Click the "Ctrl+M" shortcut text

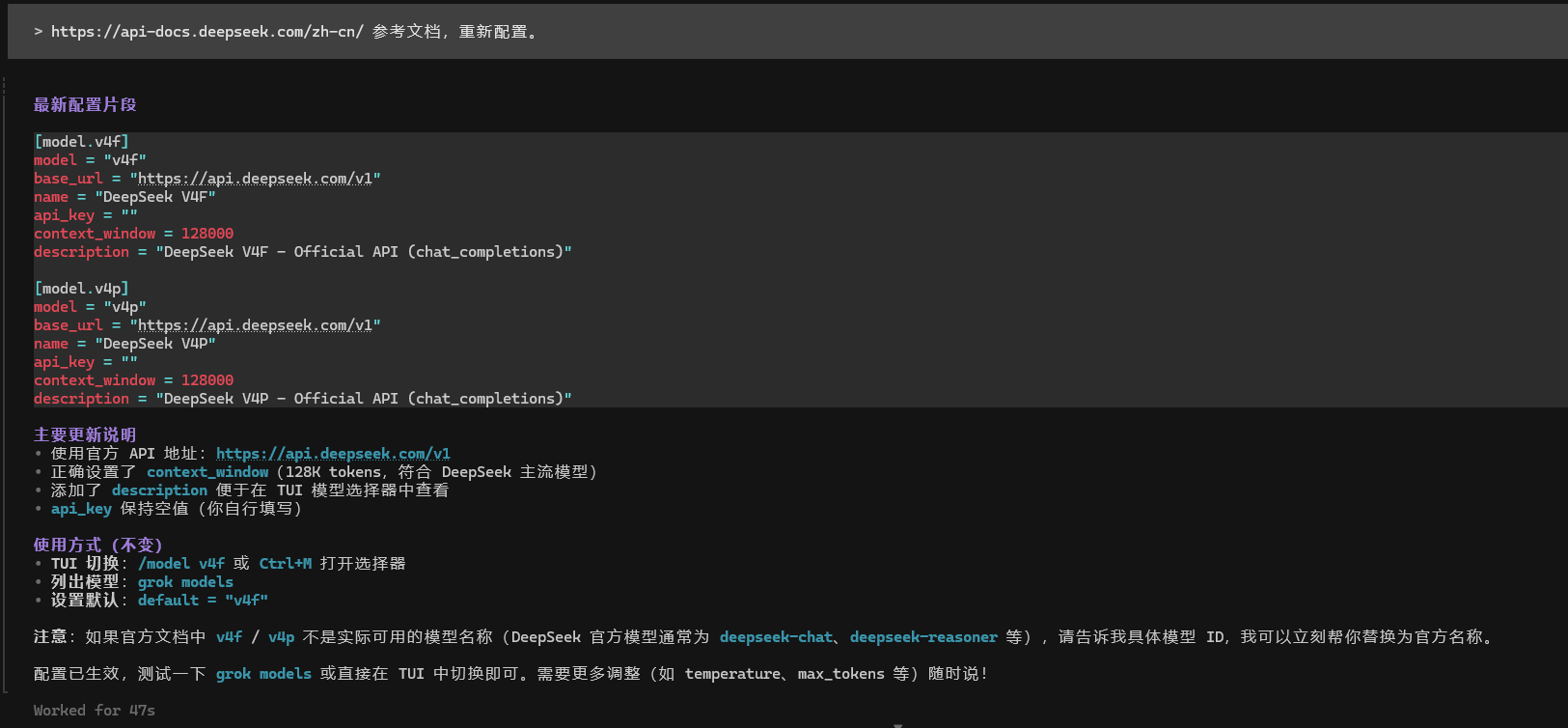tap(286, 564)
